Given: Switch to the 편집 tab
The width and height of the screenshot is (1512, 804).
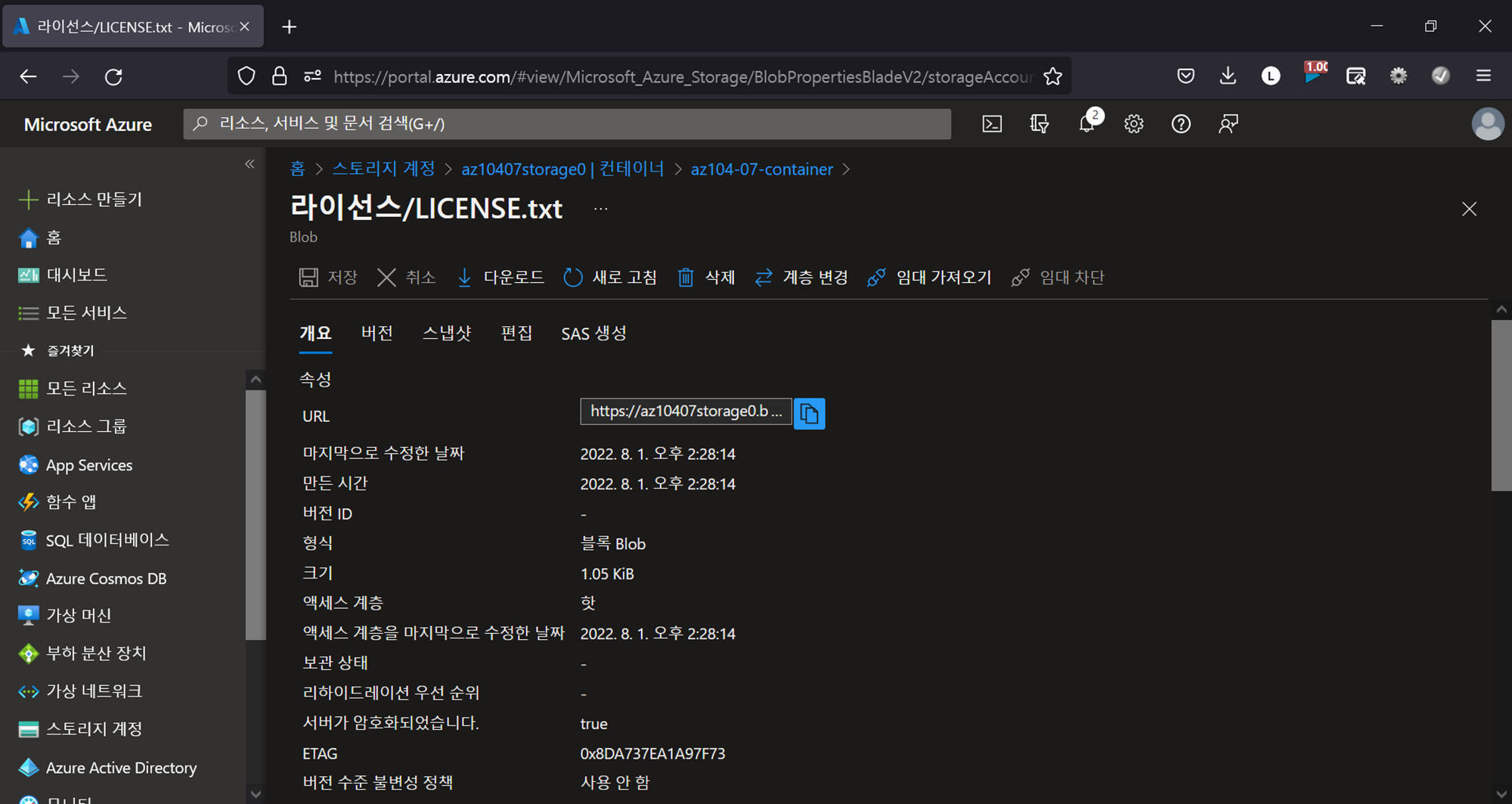Looking at the screenshot, I should [x=516, y=334].
